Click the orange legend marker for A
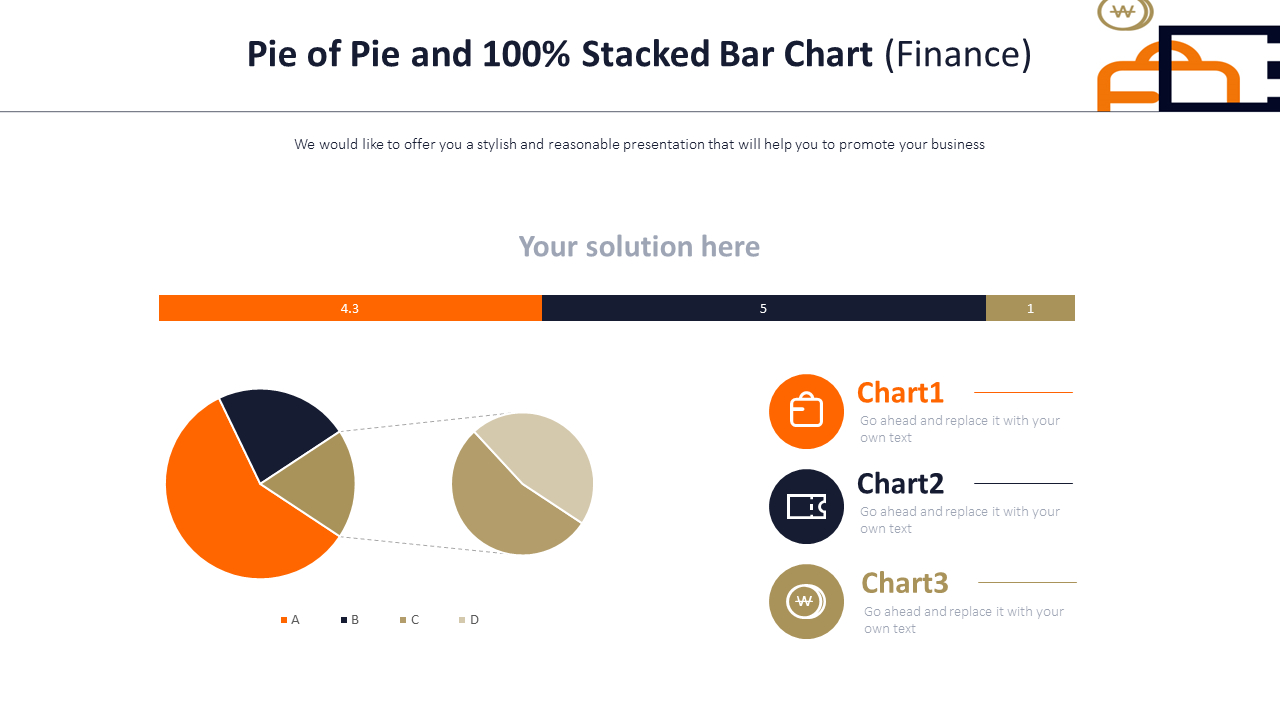This screenshot has width=1280, height=720. click(284, 620)
